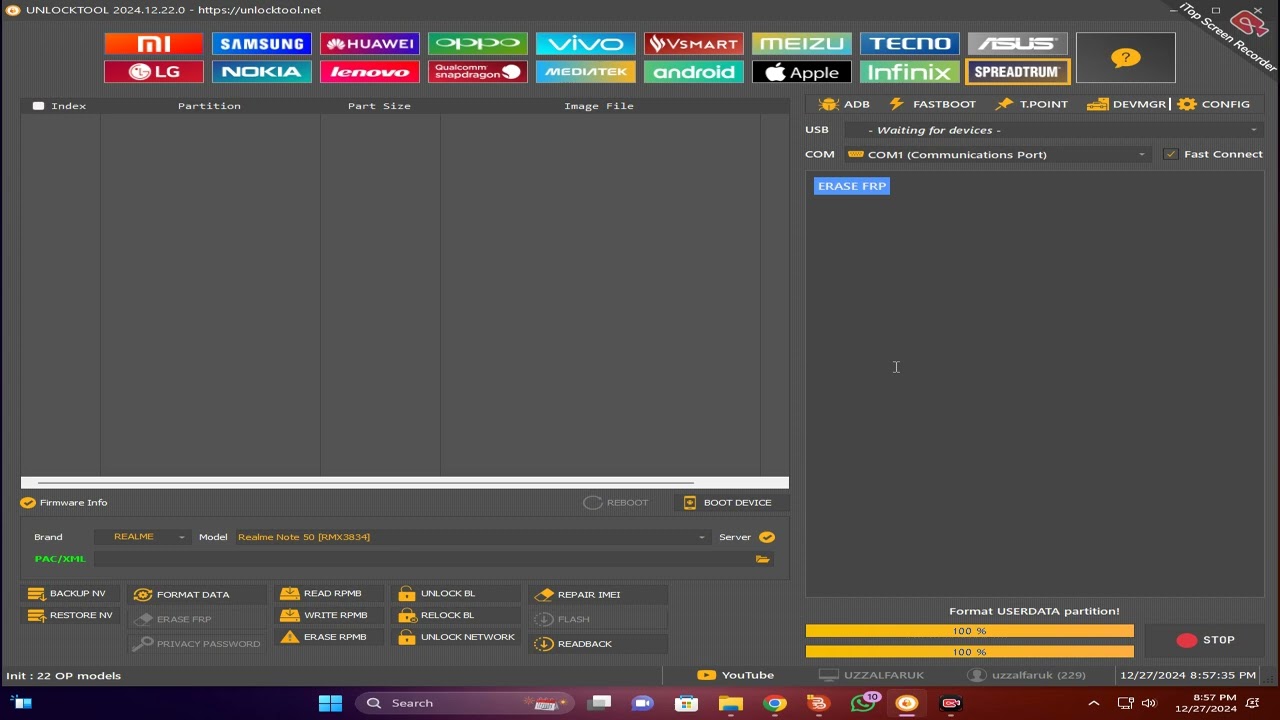Open the help question mark panel
This screenshot has width=1280, height=720.
click(1126, 58)
